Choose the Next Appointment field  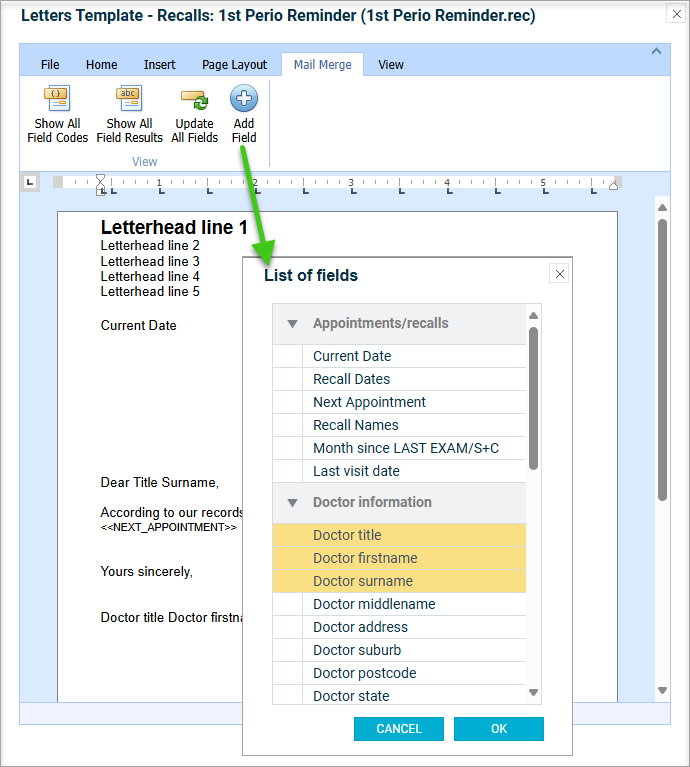(x=399, y=402)
